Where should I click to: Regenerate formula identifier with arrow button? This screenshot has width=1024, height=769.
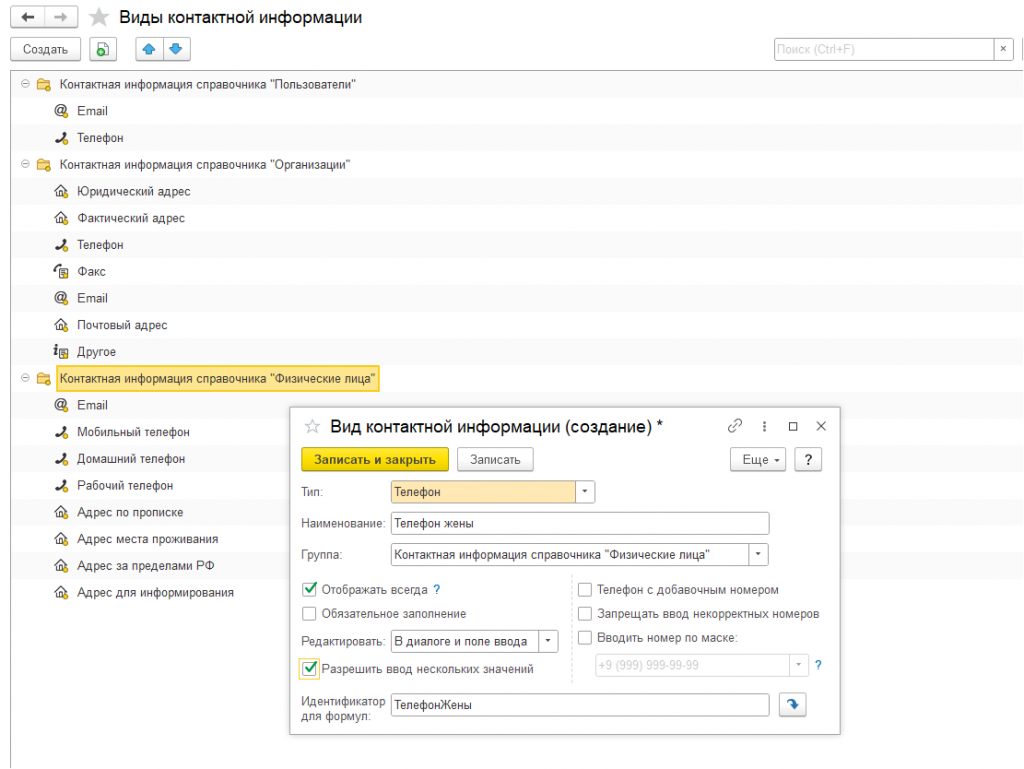point(792,704)
